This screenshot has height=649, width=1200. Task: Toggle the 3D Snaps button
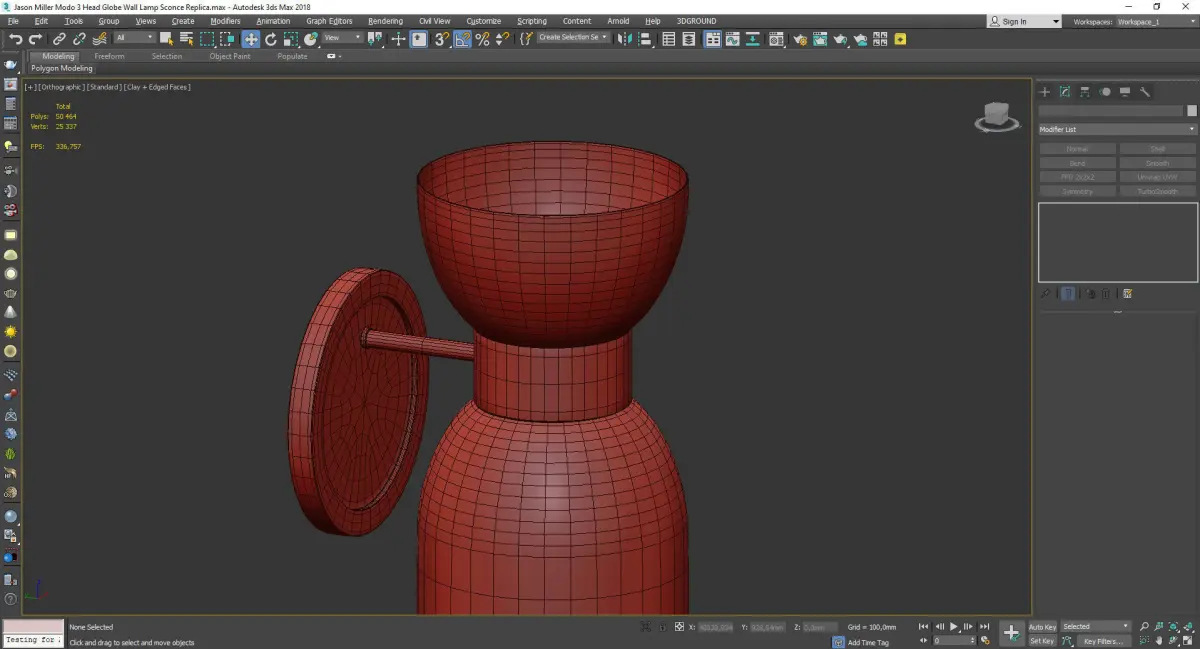point(441,39)
